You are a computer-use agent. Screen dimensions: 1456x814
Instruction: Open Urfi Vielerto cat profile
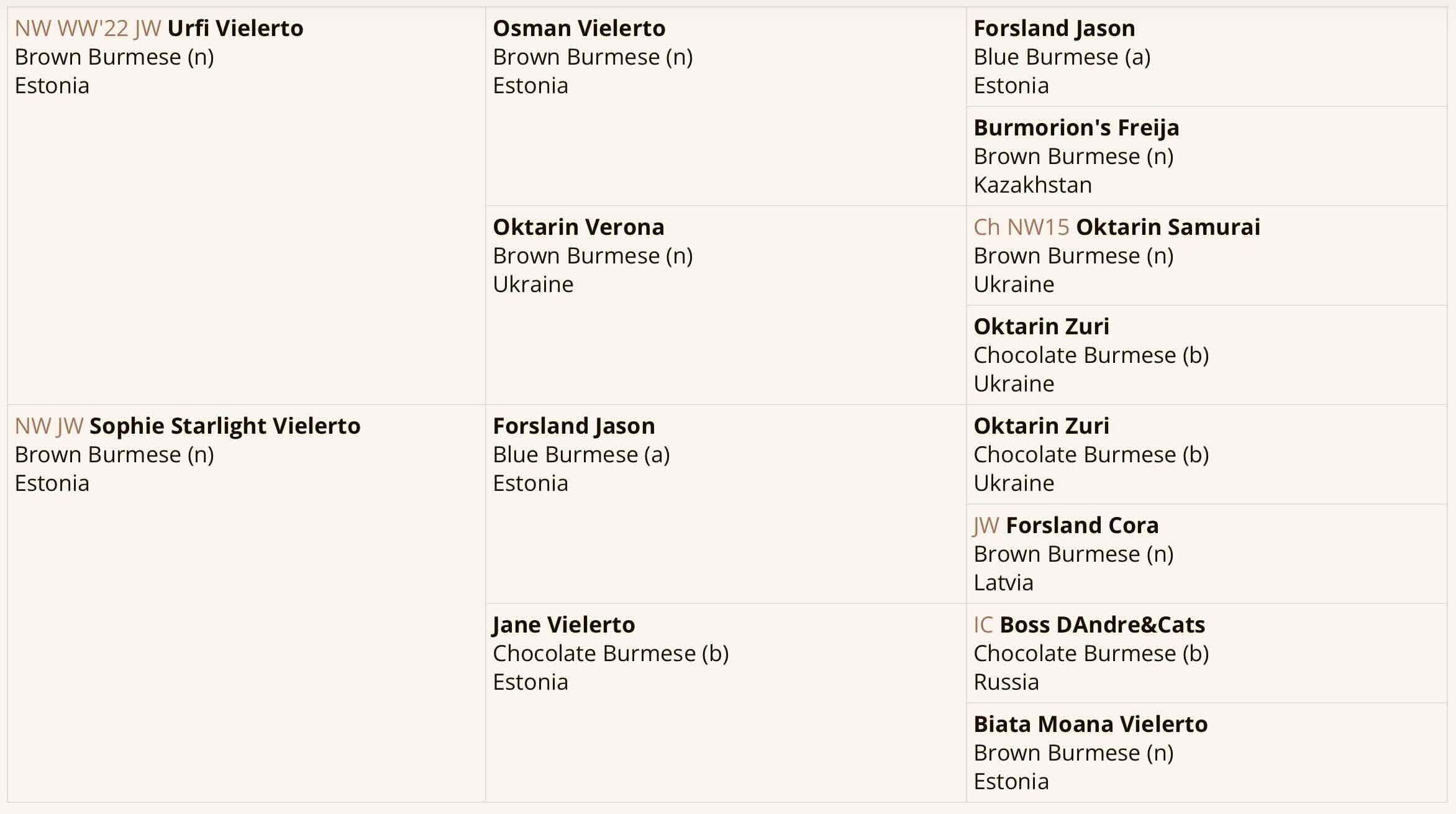[235, 29]
